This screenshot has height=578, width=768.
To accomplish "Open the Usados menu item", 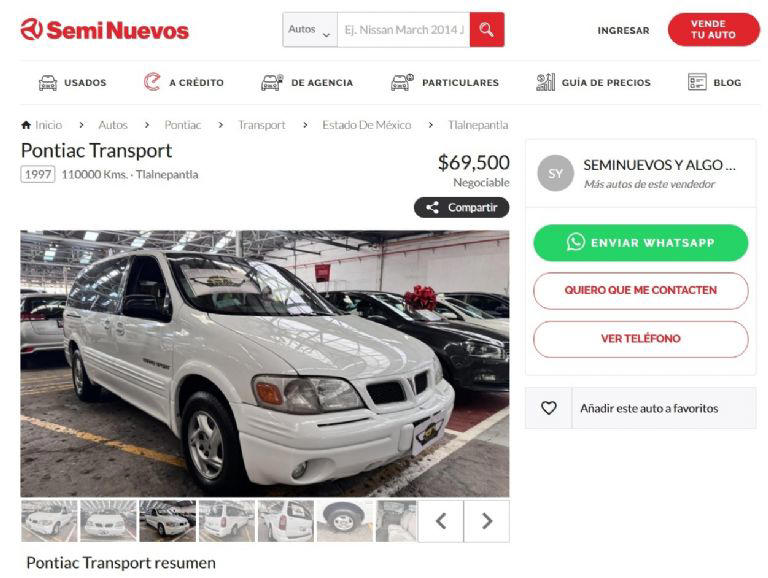I will point(72,82).
